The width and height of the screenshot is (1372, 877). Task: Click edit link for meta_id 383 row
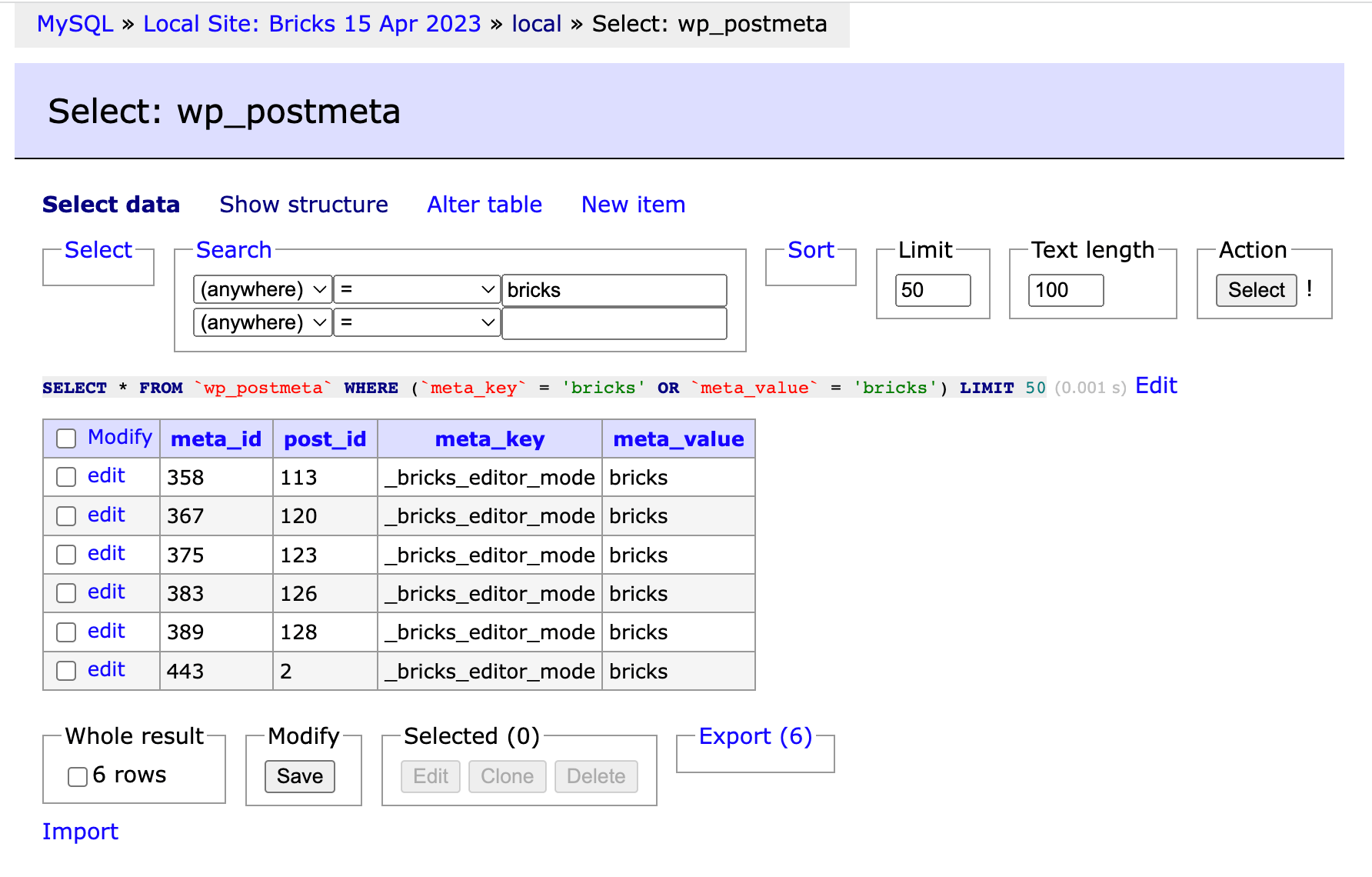click(106, 592)
